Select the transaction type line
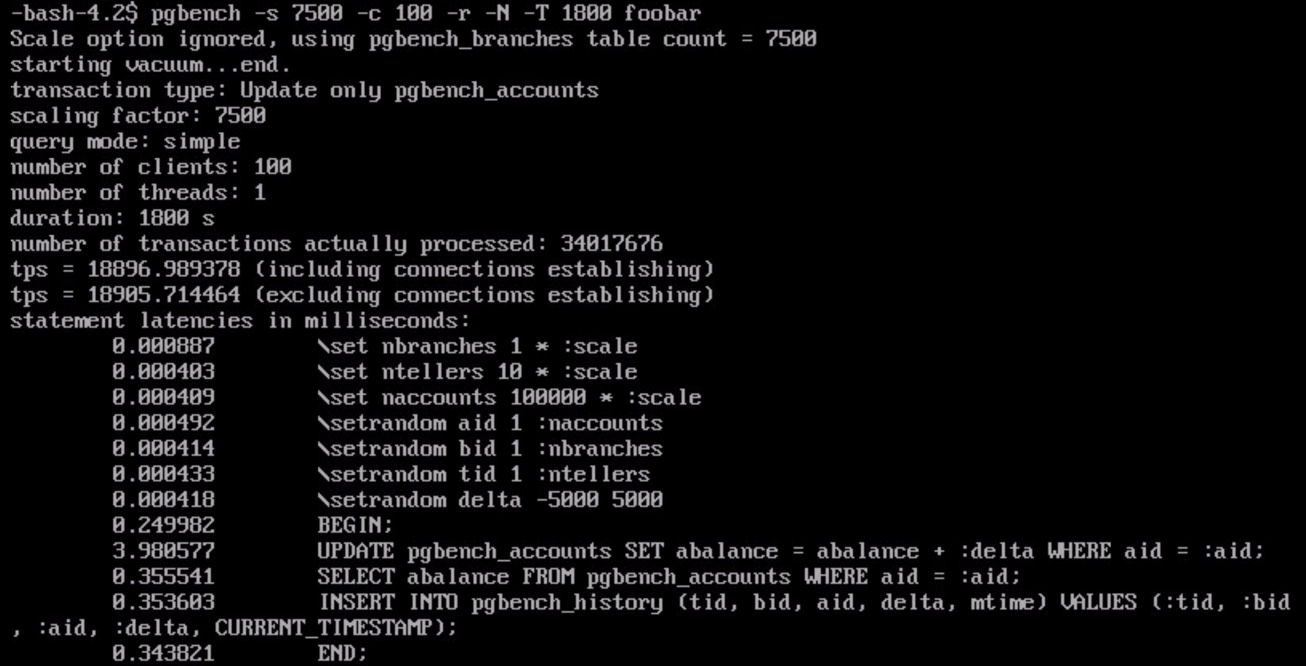Screen dimensions: 1306x666 coord(304,91)
